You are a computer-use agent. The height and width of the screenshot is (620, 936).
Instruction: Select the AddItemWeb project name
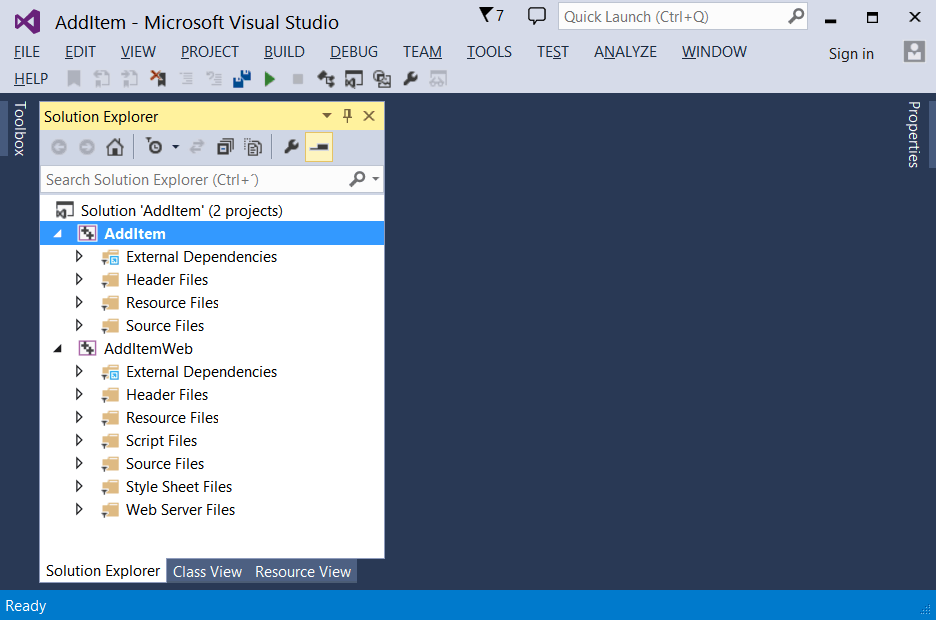click(x=148, y=349)
